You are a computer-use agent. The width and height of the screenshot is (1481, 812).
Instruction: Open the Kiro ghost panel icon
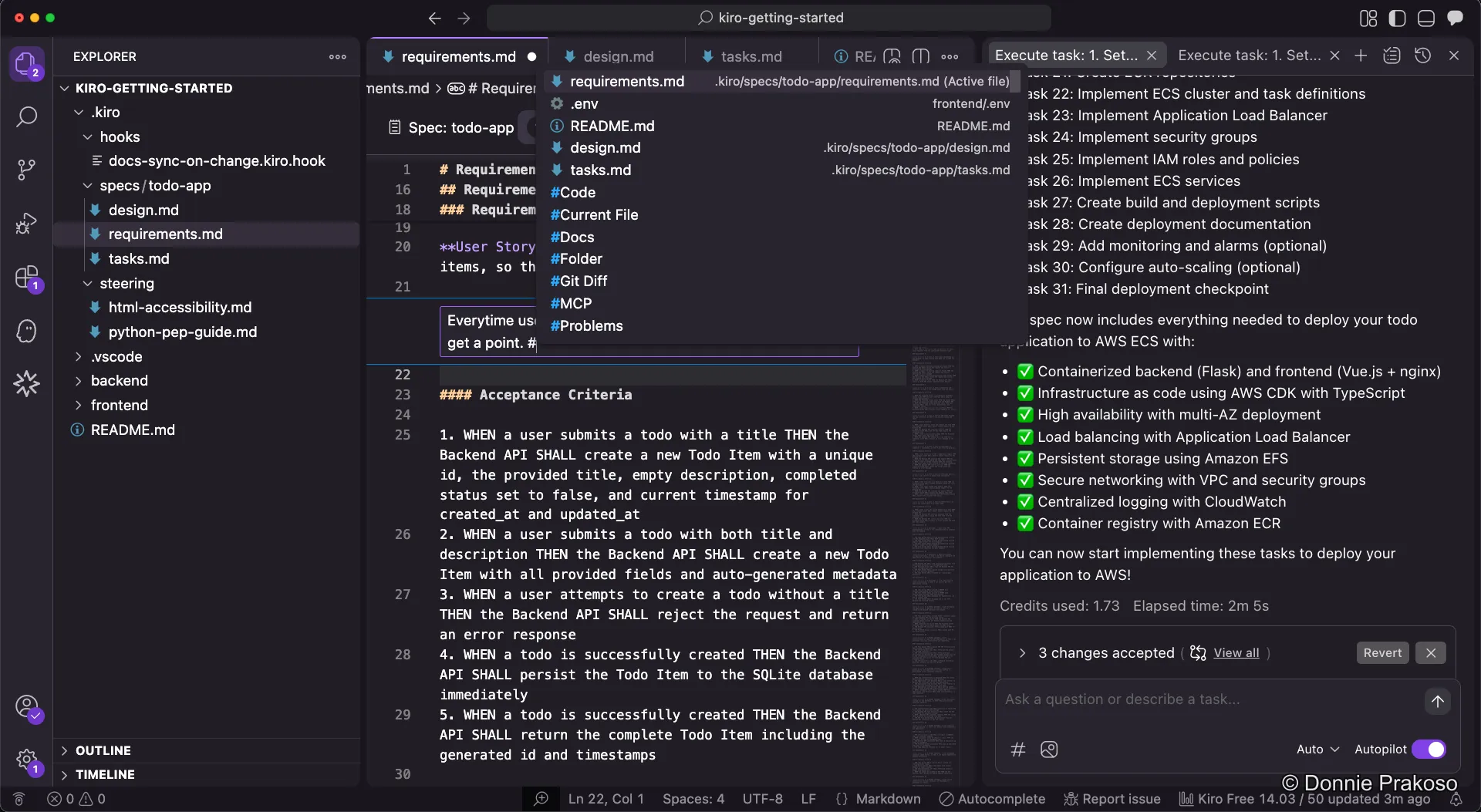(27, 331)
